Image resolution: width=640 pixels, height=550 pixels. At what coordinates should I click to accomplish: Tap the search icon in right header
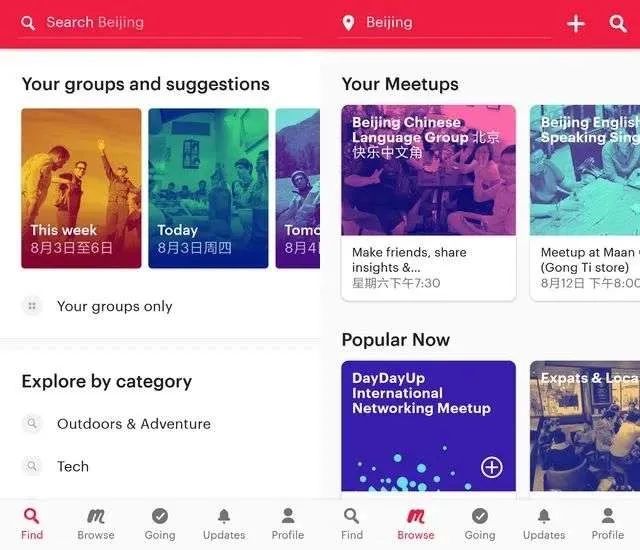[618, 23]
